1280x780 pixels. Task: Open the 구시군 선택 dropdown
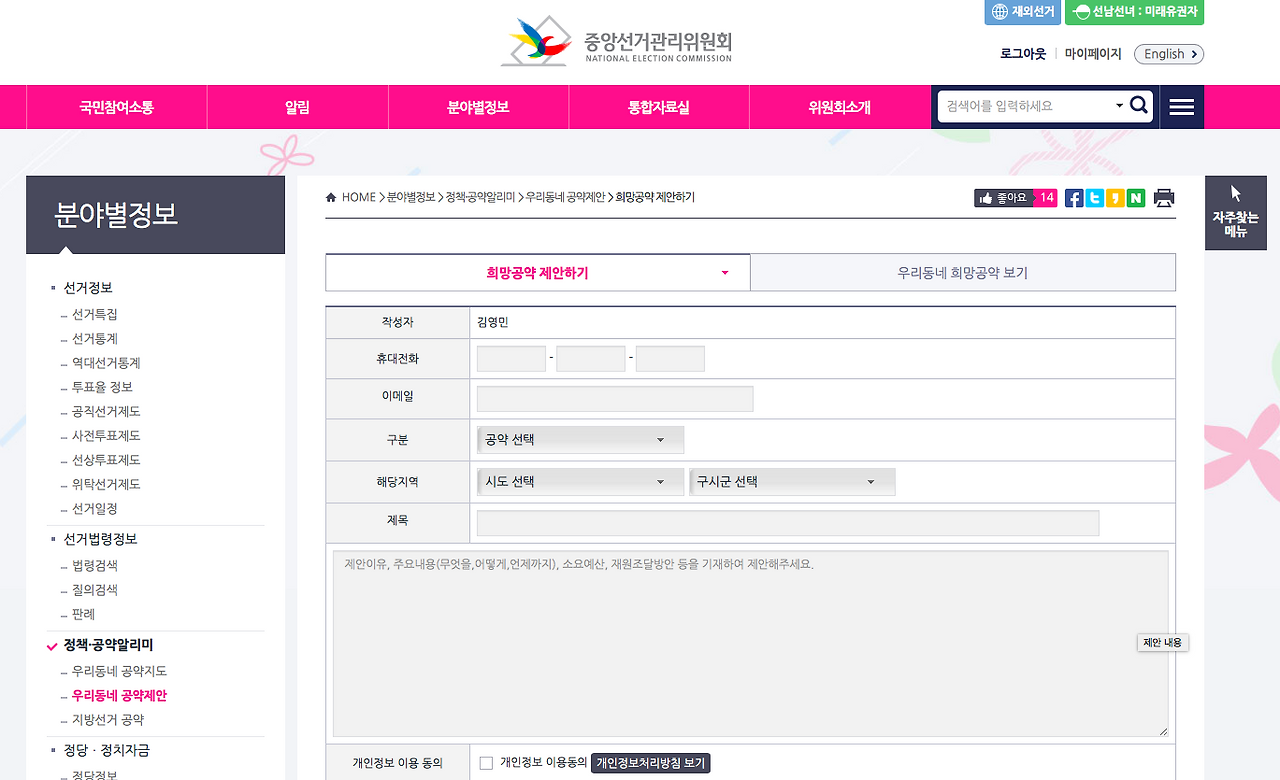pos(792,481)
